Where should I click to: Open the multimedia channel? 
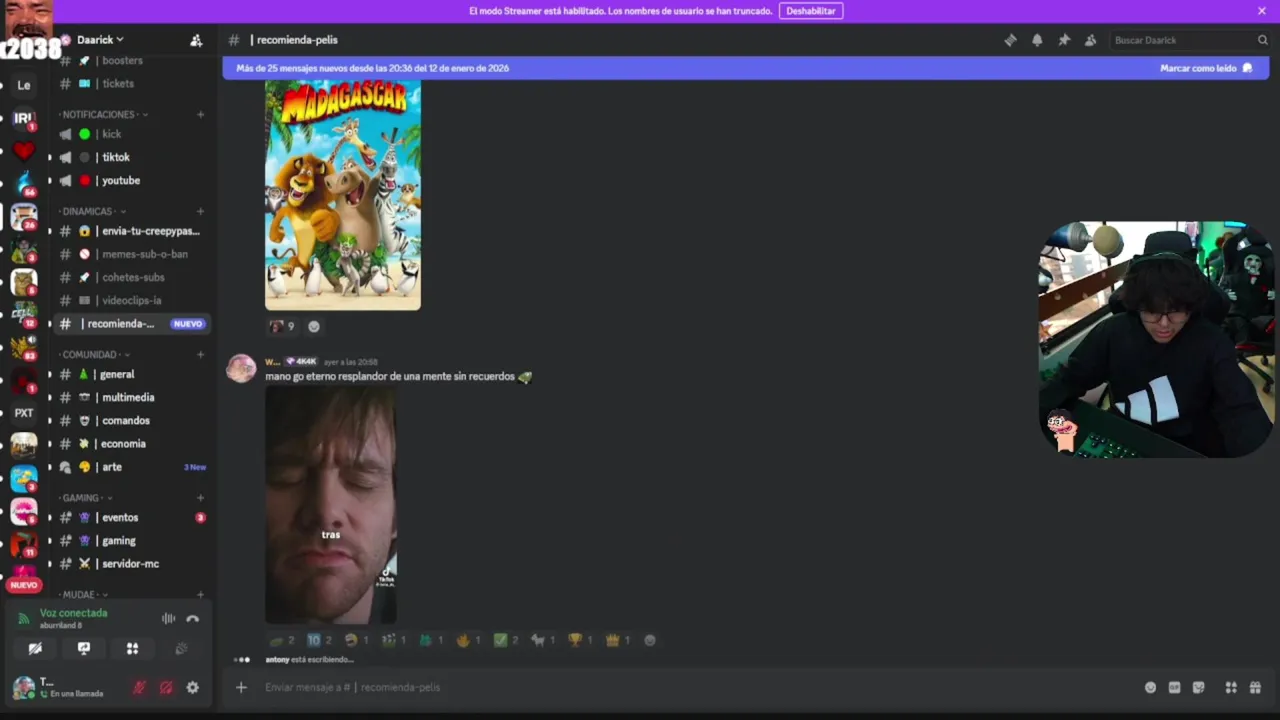pyautogui.click(x=132, y=397)
